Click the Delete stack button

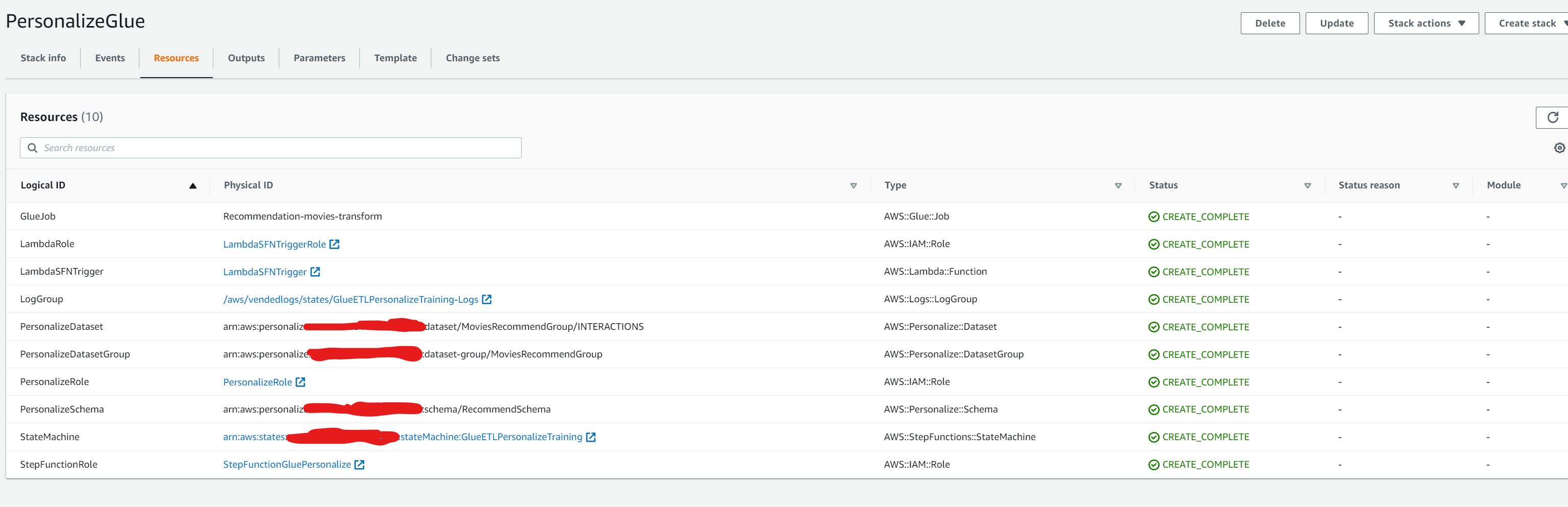1270,23
